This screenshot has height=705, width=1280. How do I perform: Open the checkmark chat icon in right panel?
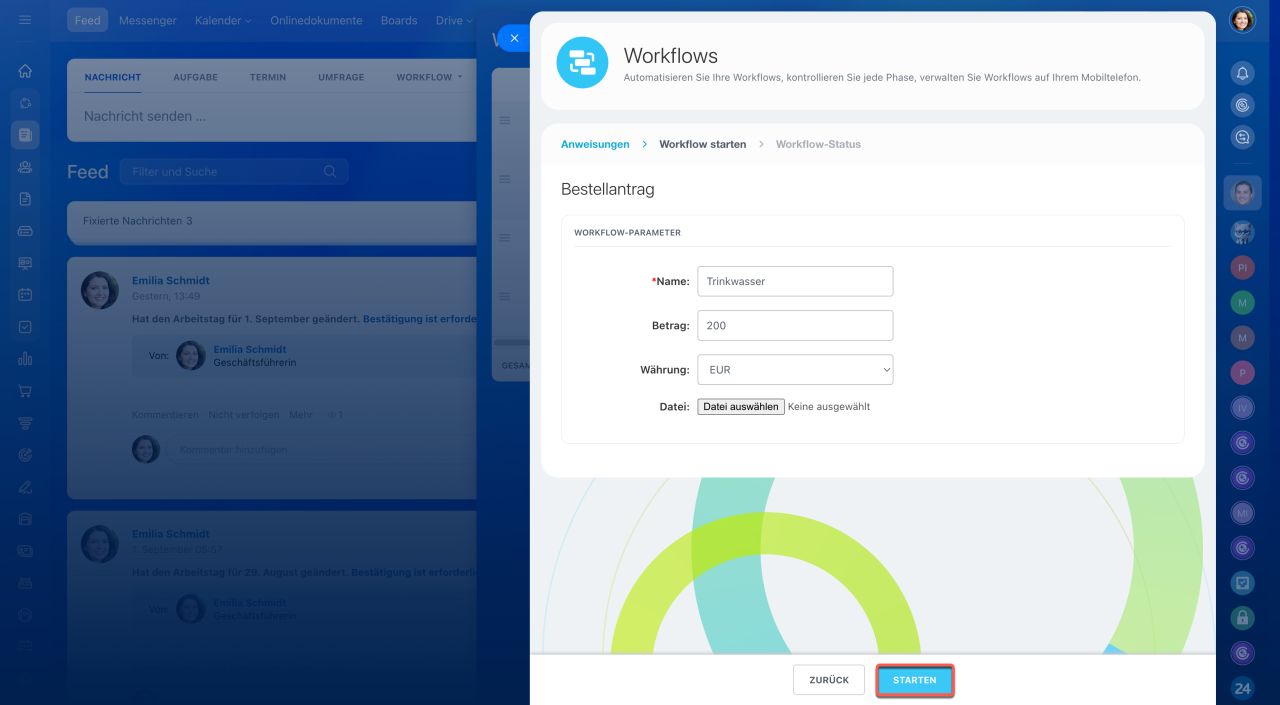point(1242,582)
